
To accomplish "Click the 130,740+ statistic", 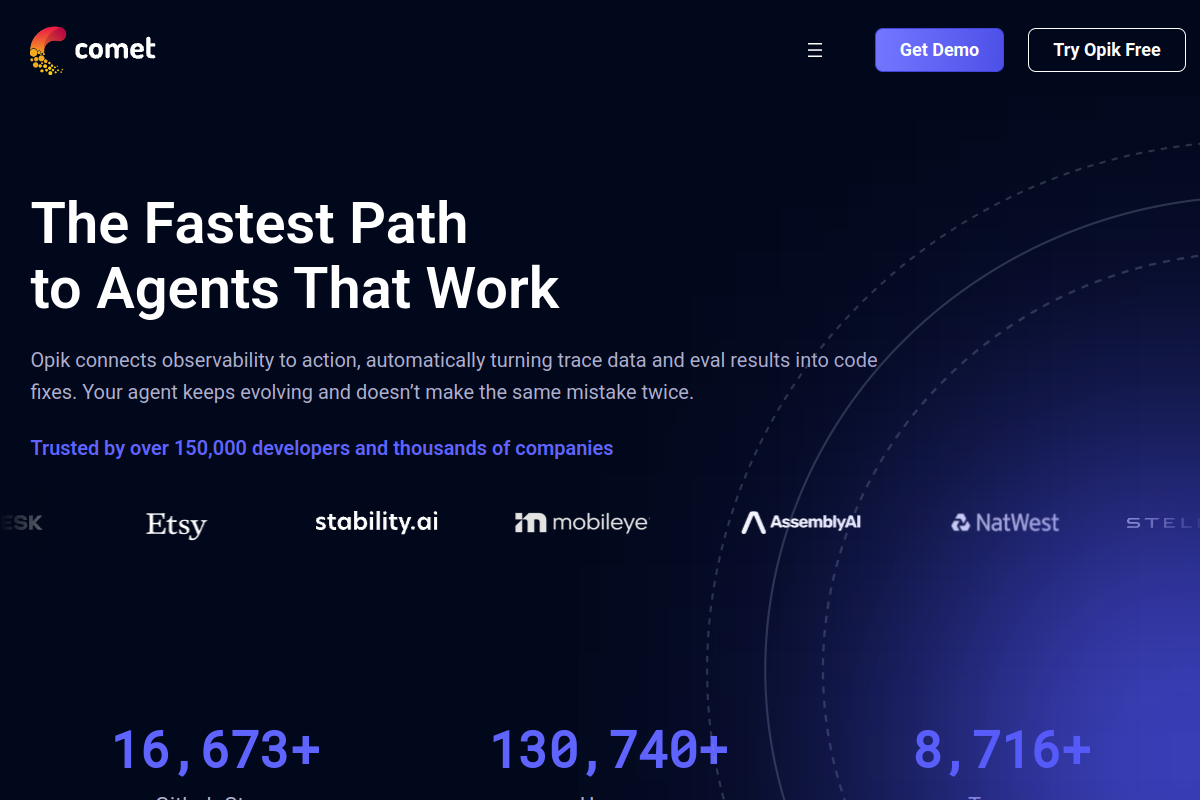I will 609,750.
